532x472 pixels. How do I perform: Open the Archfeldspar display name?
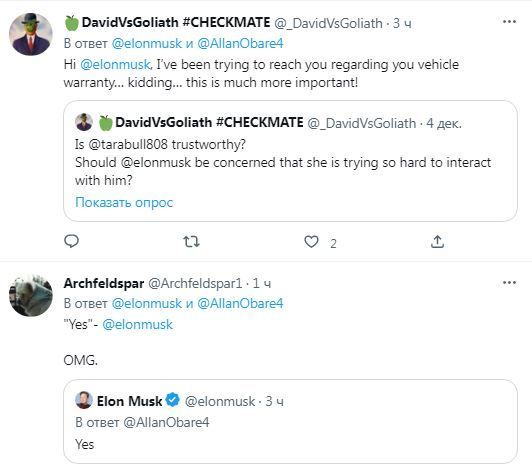104,283
